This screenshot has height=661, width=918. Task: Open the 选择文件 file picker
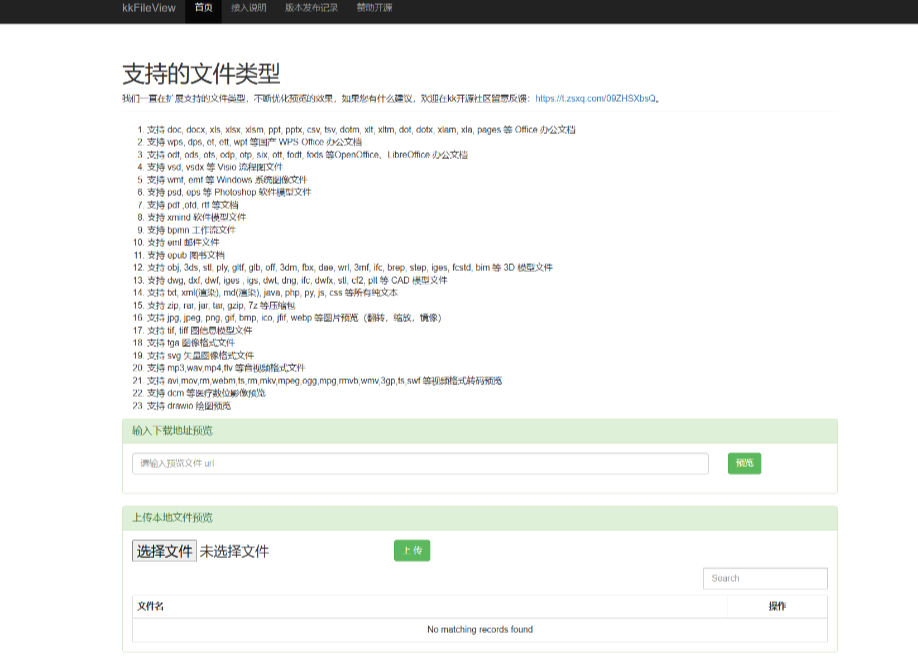pos(163,550)
